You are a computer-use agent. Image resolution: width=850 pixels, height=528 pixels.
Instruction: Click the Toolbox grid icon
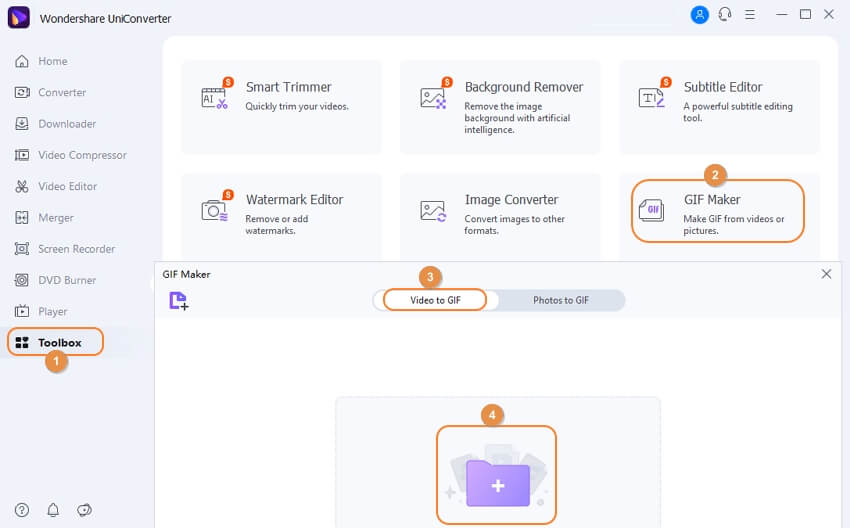(x=22, y=343)
